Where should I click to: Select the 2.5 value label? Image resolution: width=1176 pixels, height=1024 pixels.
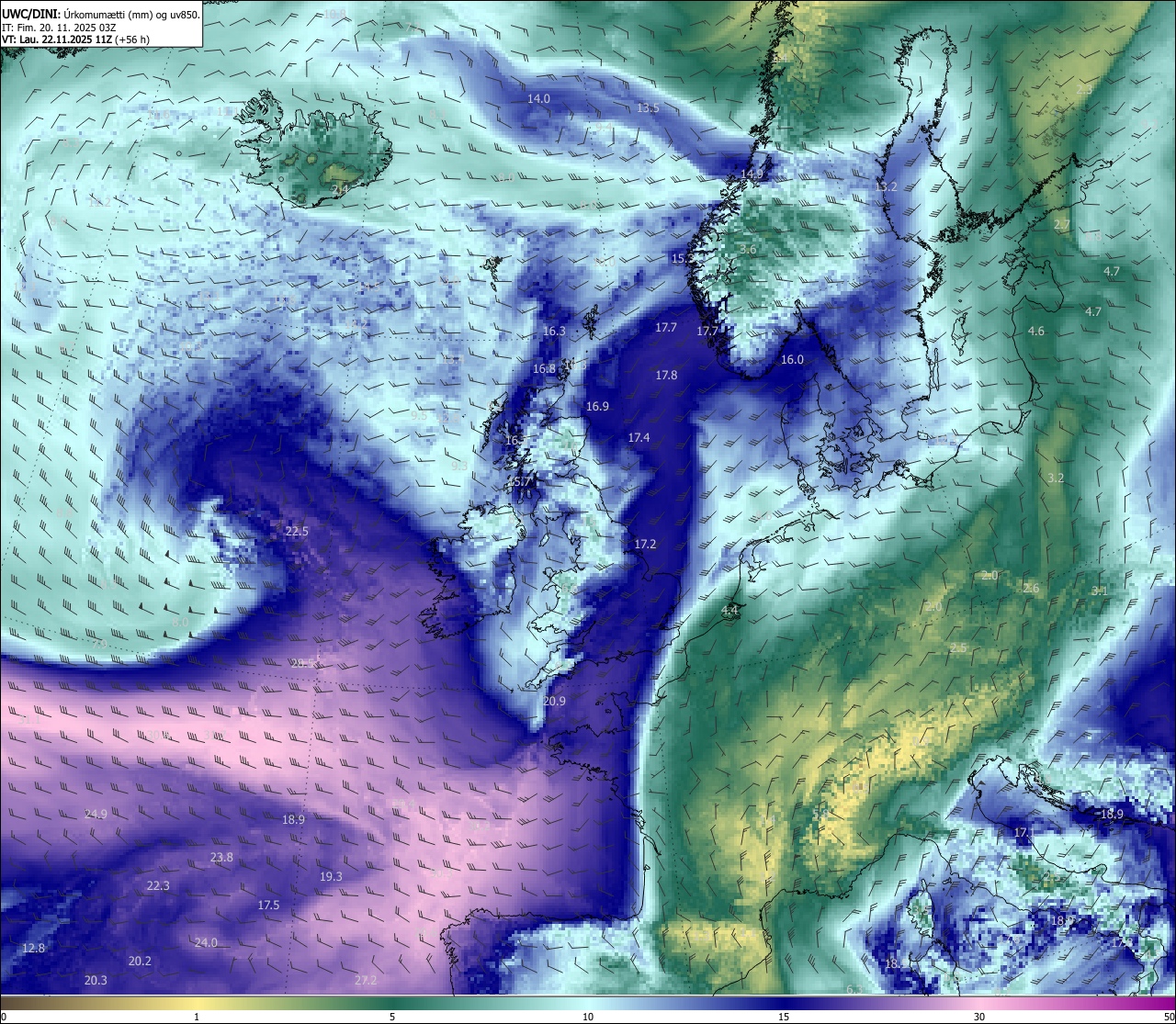click(957, 647)
